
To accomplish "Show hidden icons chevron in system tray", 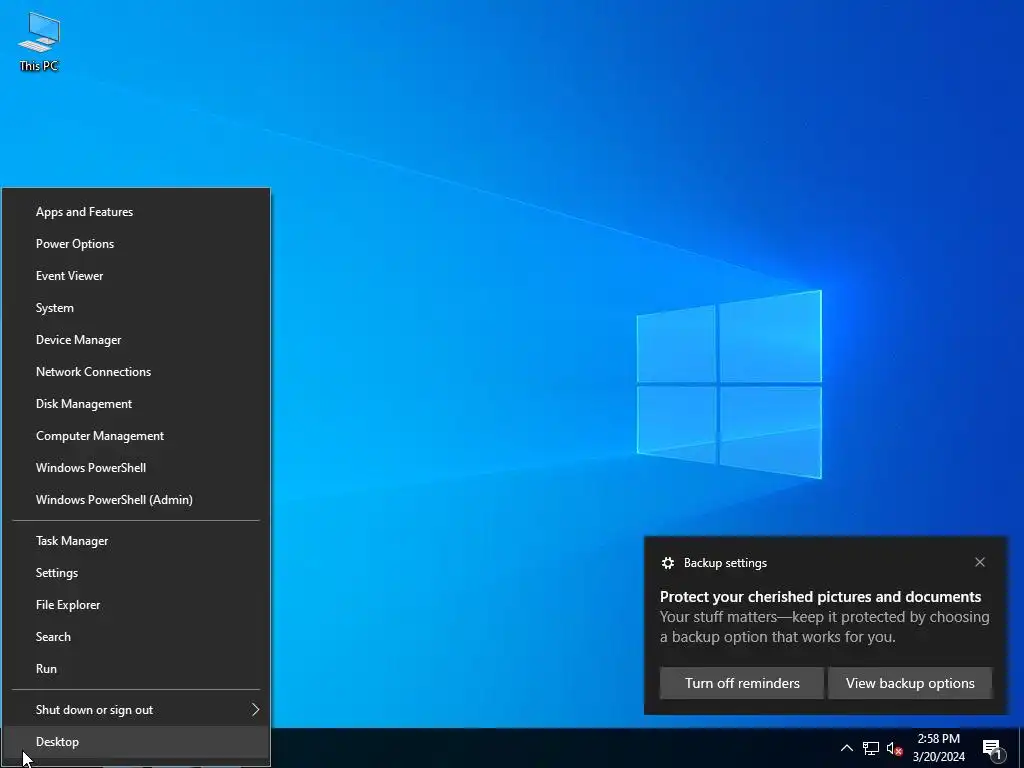I will pyautogui.click(x=846, y=748).
